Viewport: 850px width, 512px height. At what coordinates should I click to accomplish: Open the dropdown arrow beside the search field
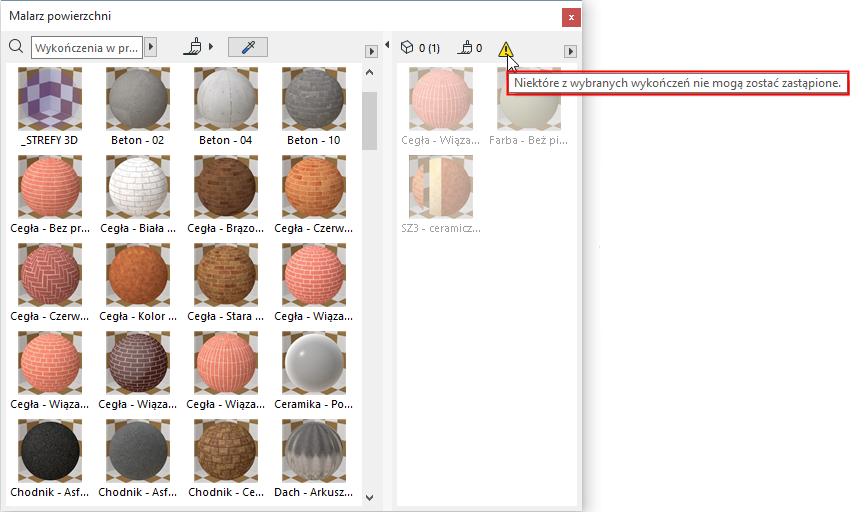(x=151, y=47)
